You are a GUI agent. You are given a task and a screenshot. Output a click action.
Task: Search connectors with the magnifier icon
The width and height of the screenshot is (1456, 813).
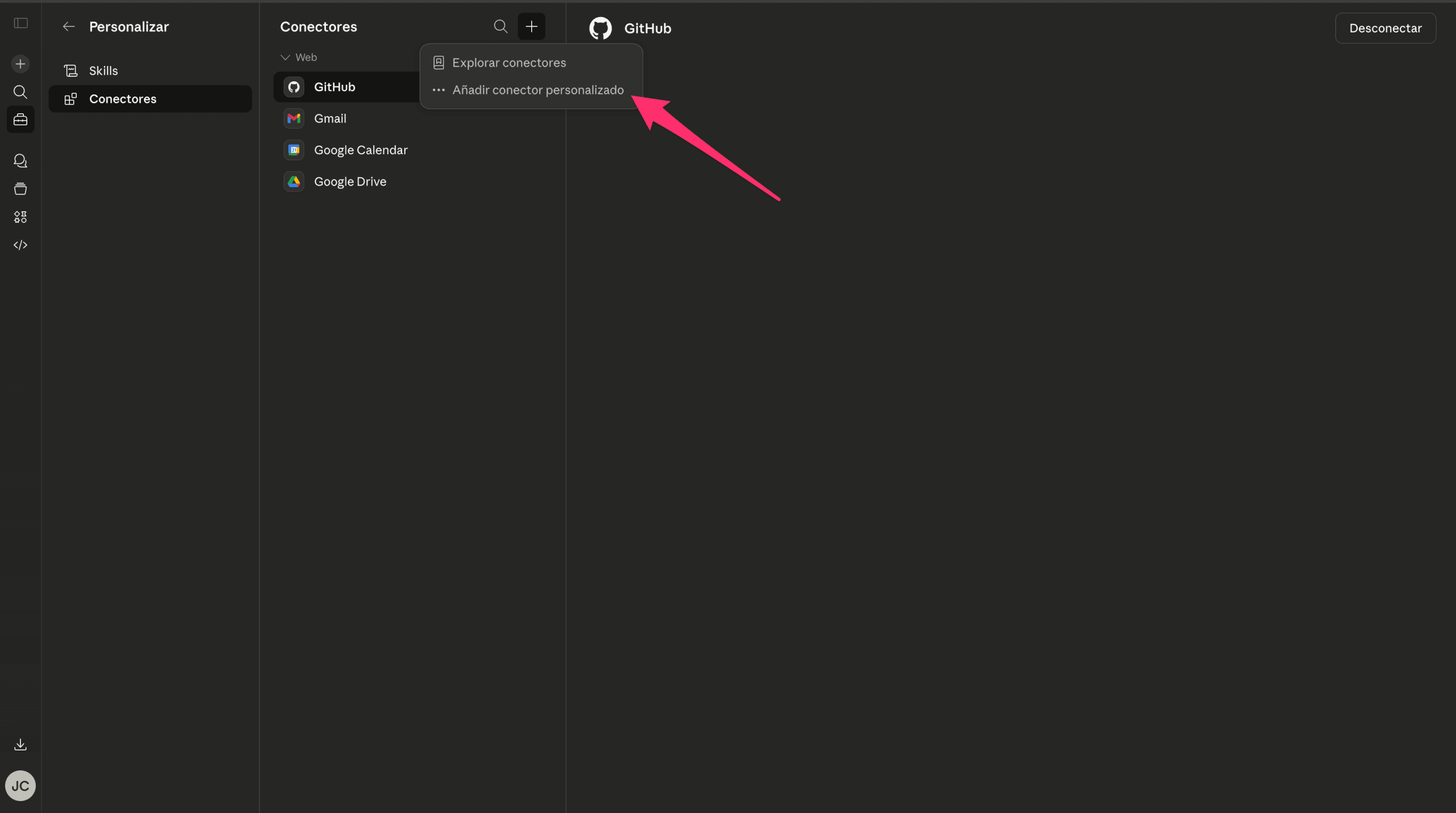(x=500, y=27)
